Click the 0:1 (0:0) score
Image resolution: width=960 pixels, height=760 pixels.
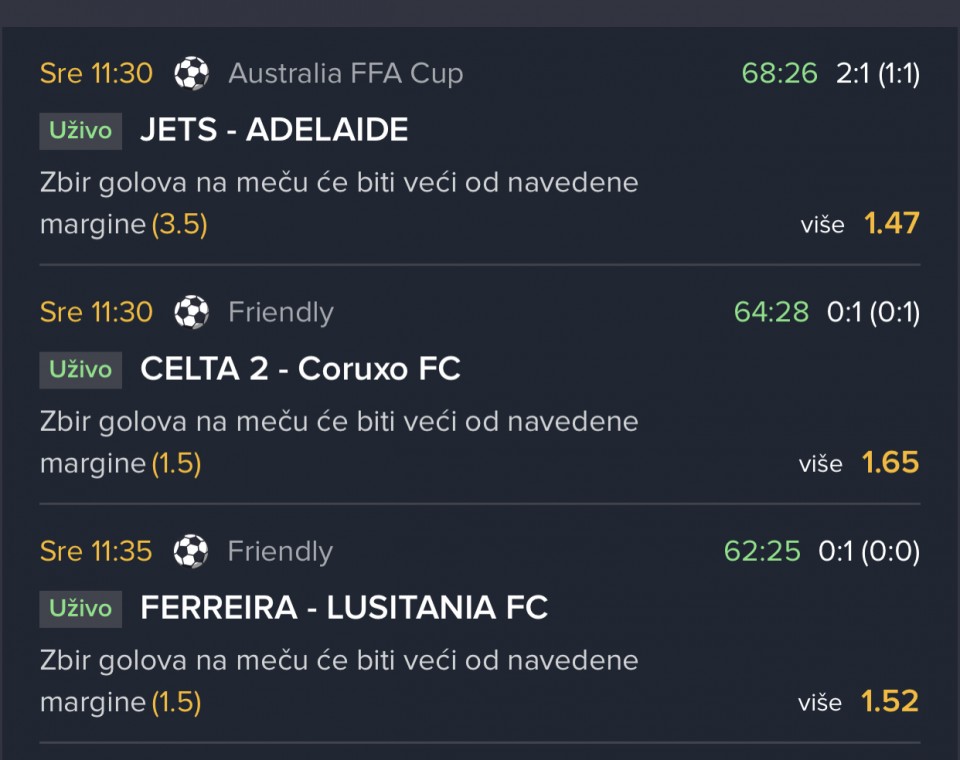click(869, 552)
